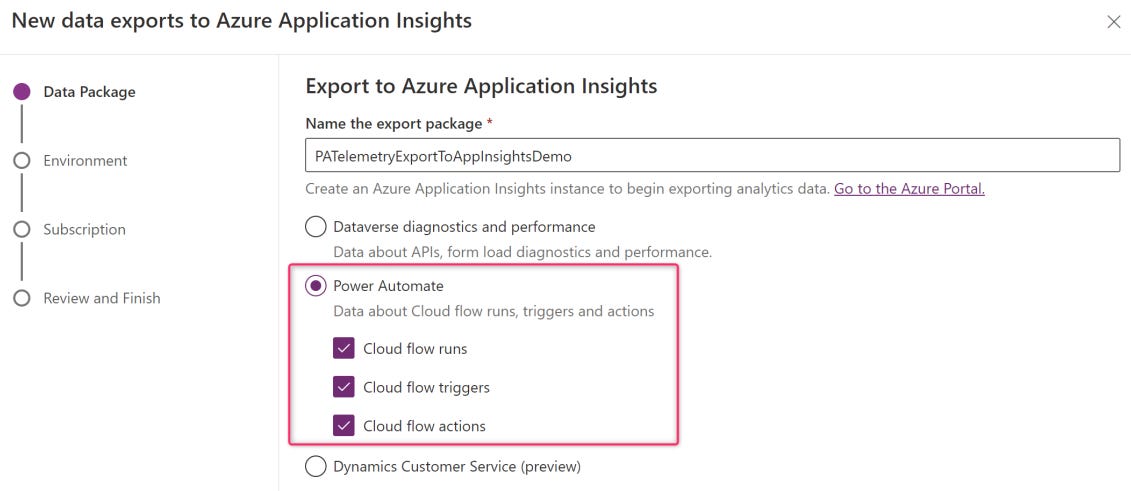Image resolution: width=1131 pixels, height=491 pixels.
Task: Click the Data Package step circle
Action: (x=22, y=92)
